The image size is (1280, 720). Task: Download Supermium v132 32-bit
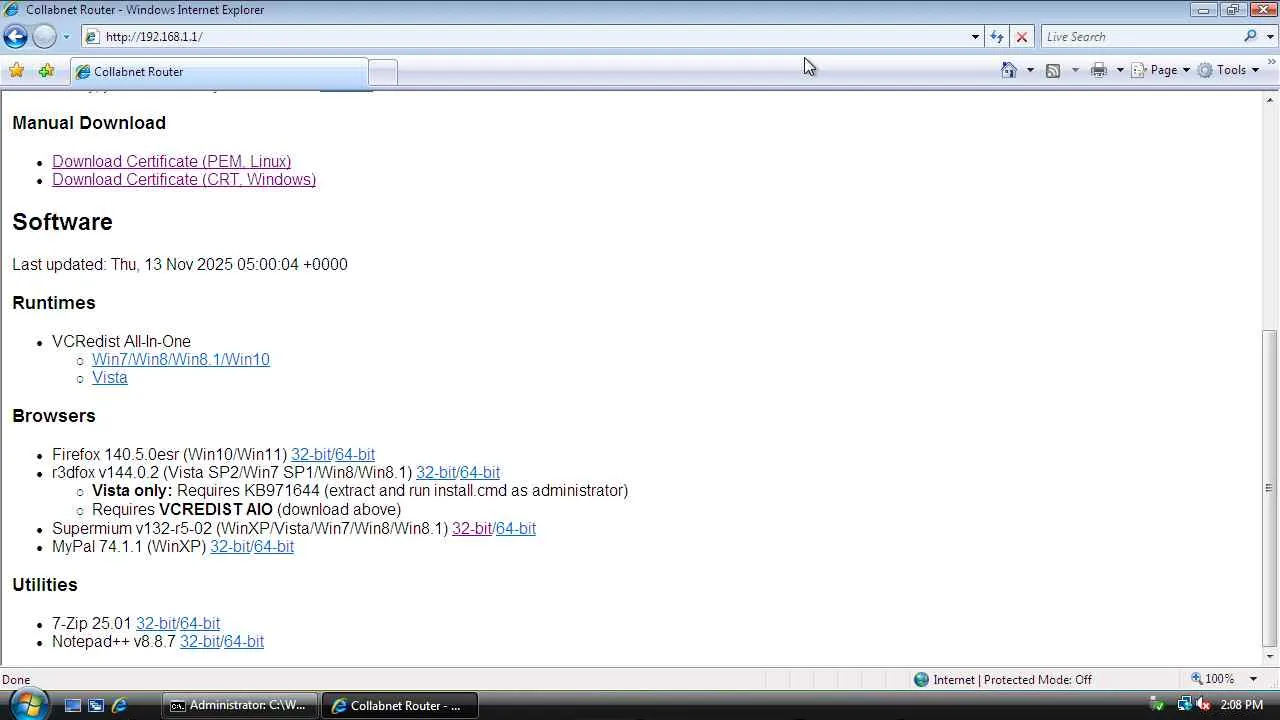(472, 529)
